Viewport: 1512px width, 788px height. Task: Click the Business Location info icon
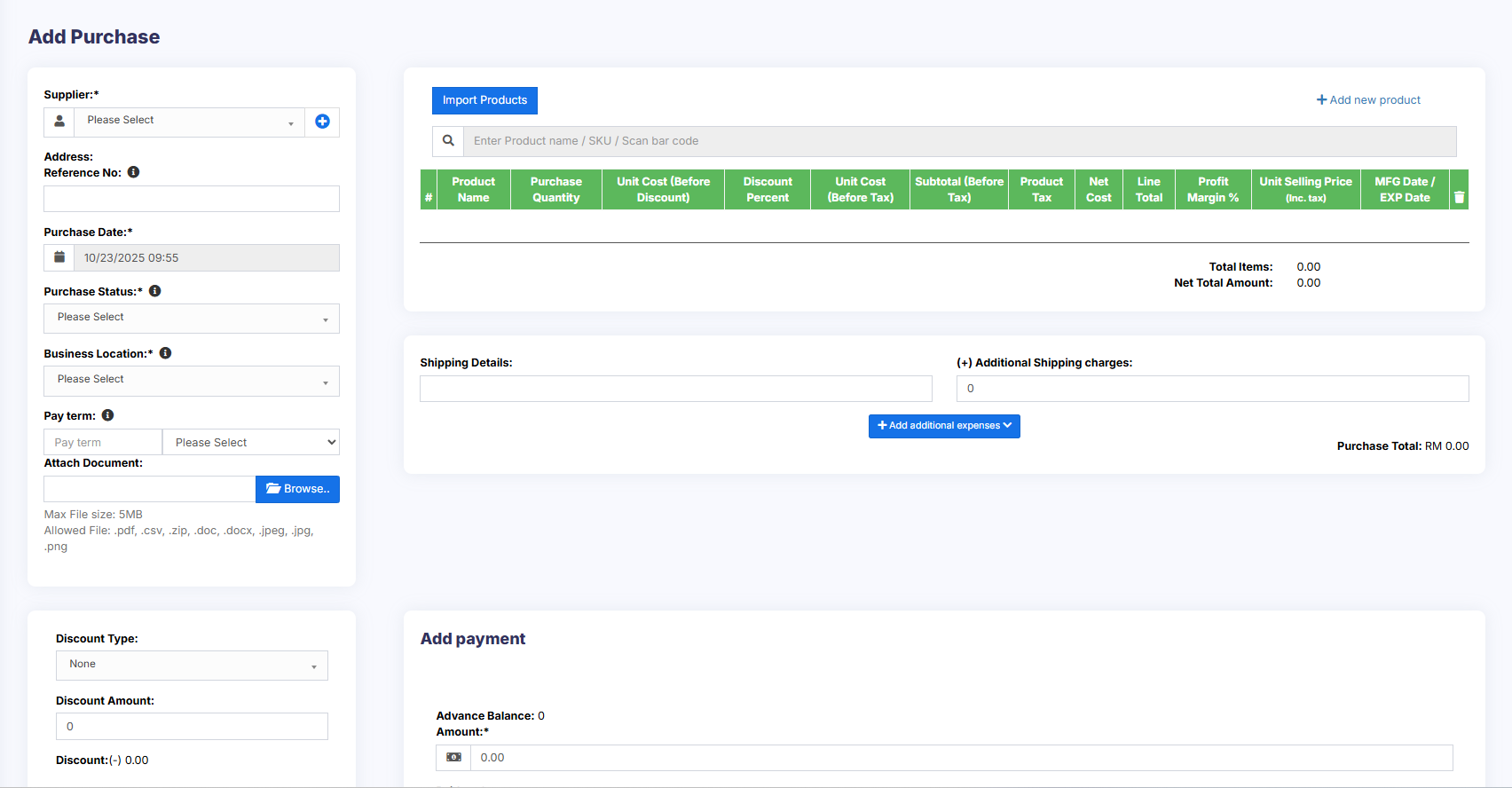point(165,353)
